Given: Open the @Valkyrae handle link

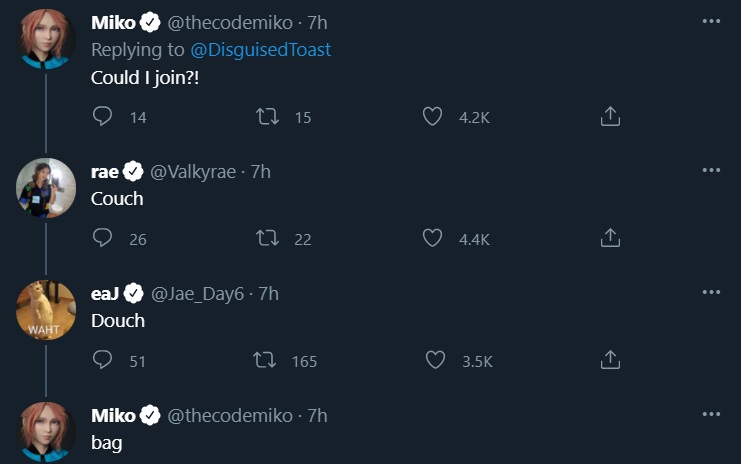Looking at the screenshot, I should pyautogui.click(x=192, y=172).
